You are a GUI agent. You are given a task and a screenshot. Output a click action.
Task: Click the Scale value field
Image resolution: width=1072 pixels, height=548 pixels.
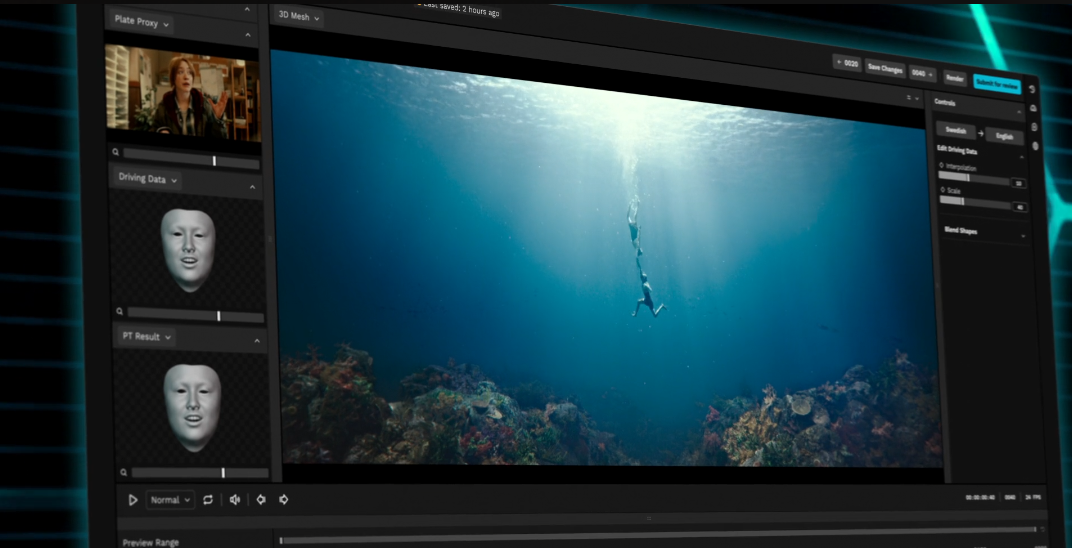[1020, 207]
